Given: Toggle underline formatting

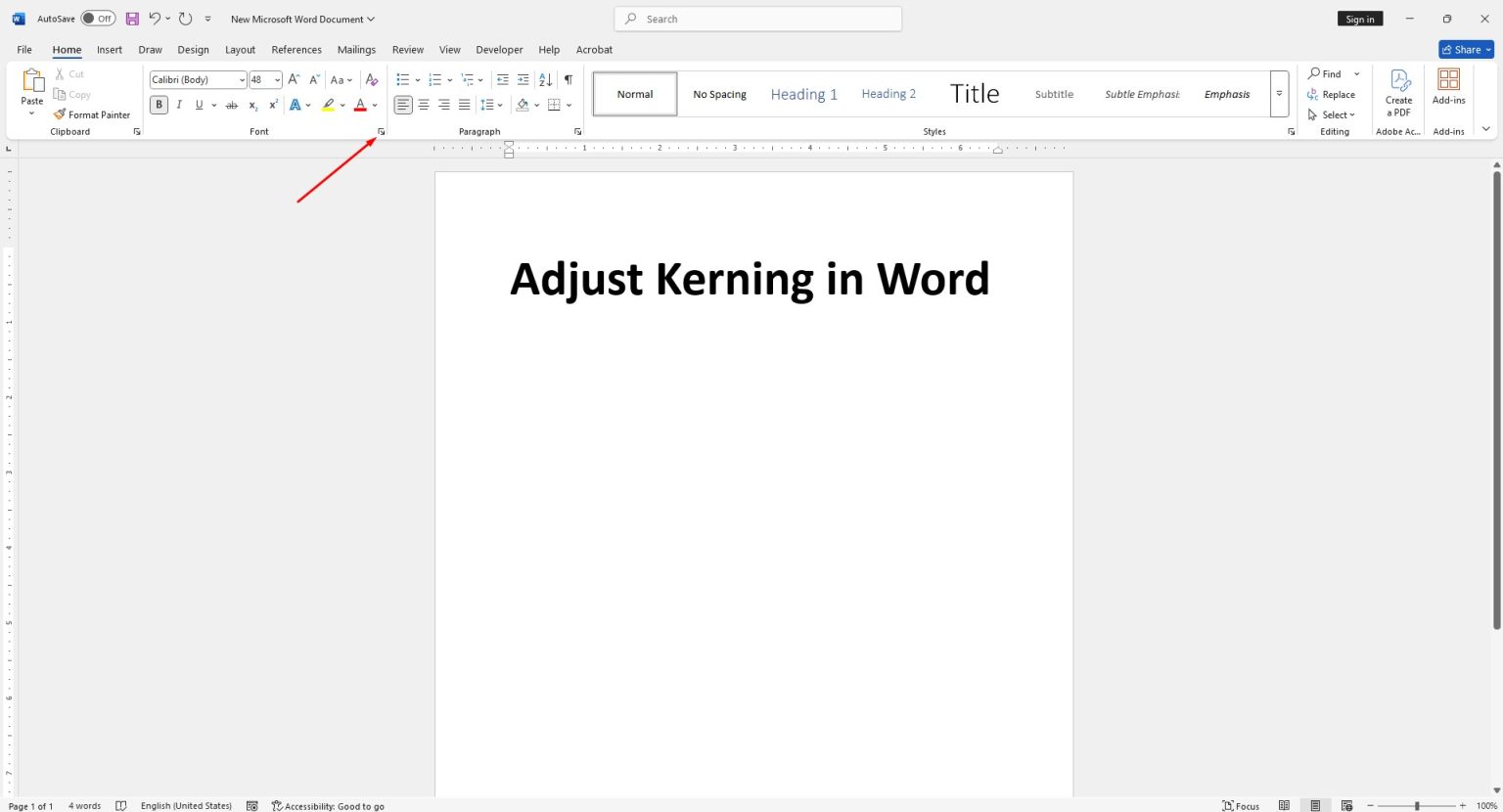Looking at the screenshot, I should pos(199,105).
